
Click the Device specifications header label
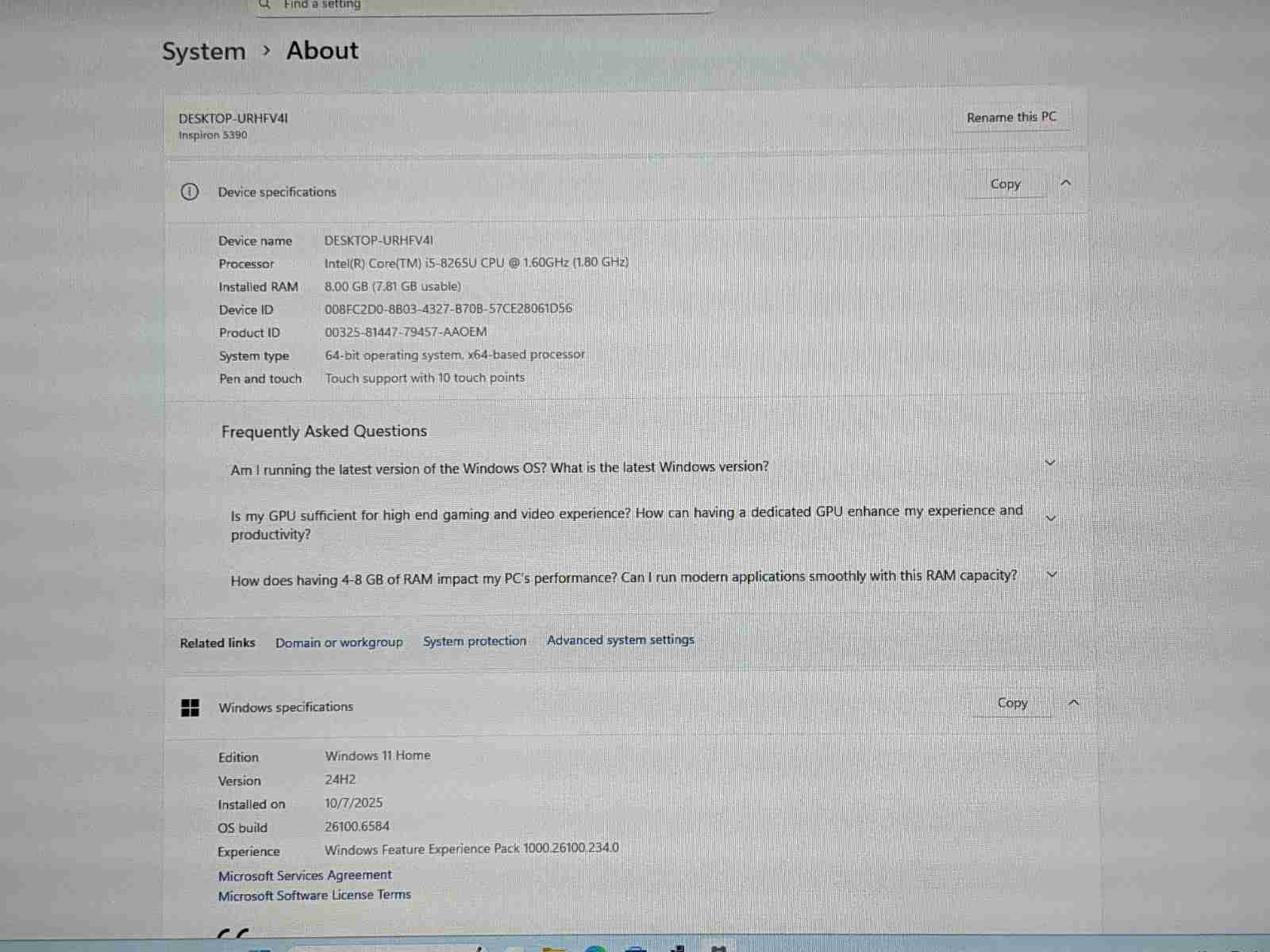[277, 192]
